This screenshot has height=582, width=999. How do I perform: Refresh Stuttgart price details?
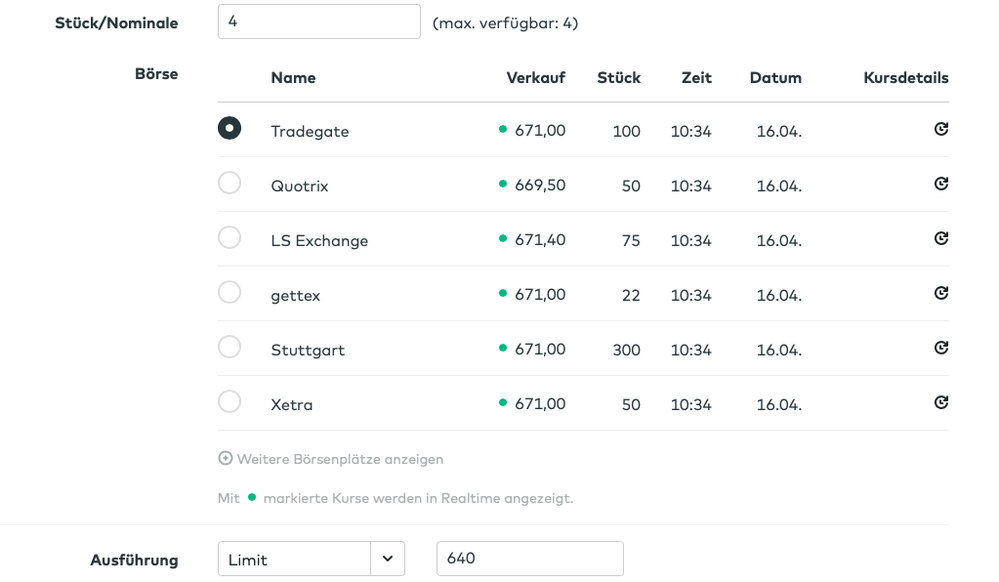(x=940, y=348)
